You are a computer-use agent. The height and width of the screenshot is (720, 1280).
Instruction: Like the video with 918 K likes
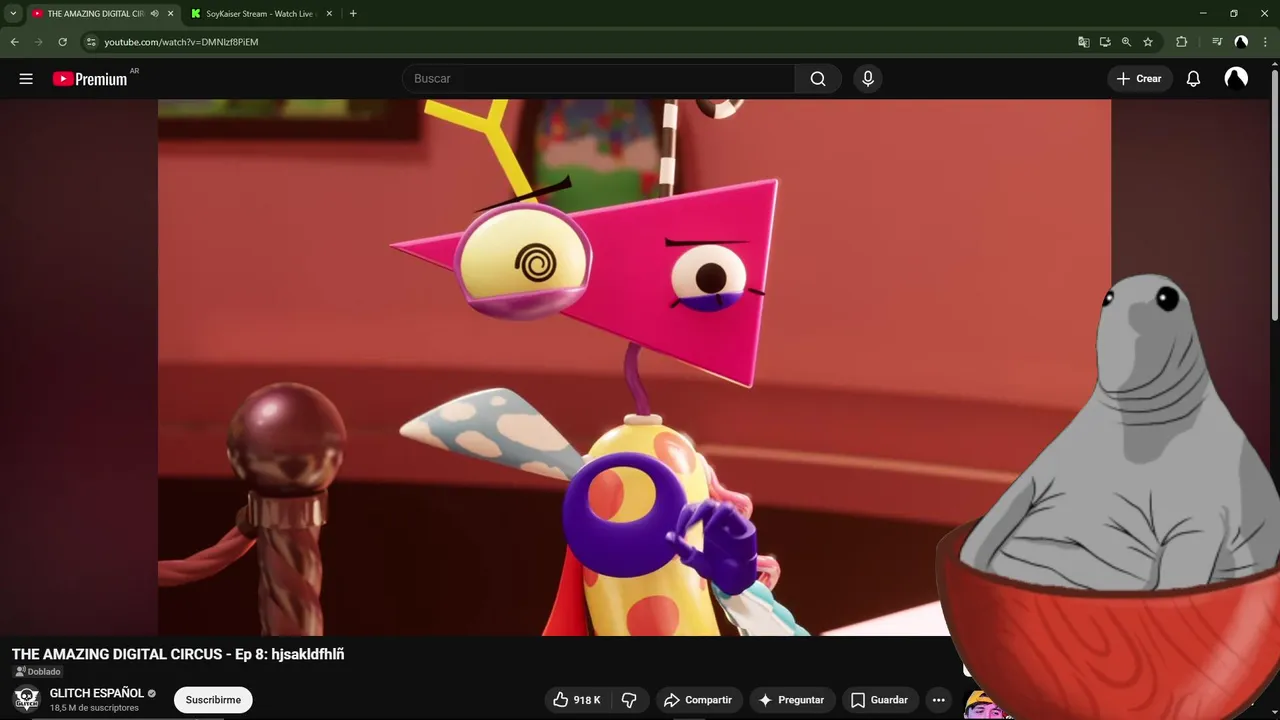(x=577, y=700)
